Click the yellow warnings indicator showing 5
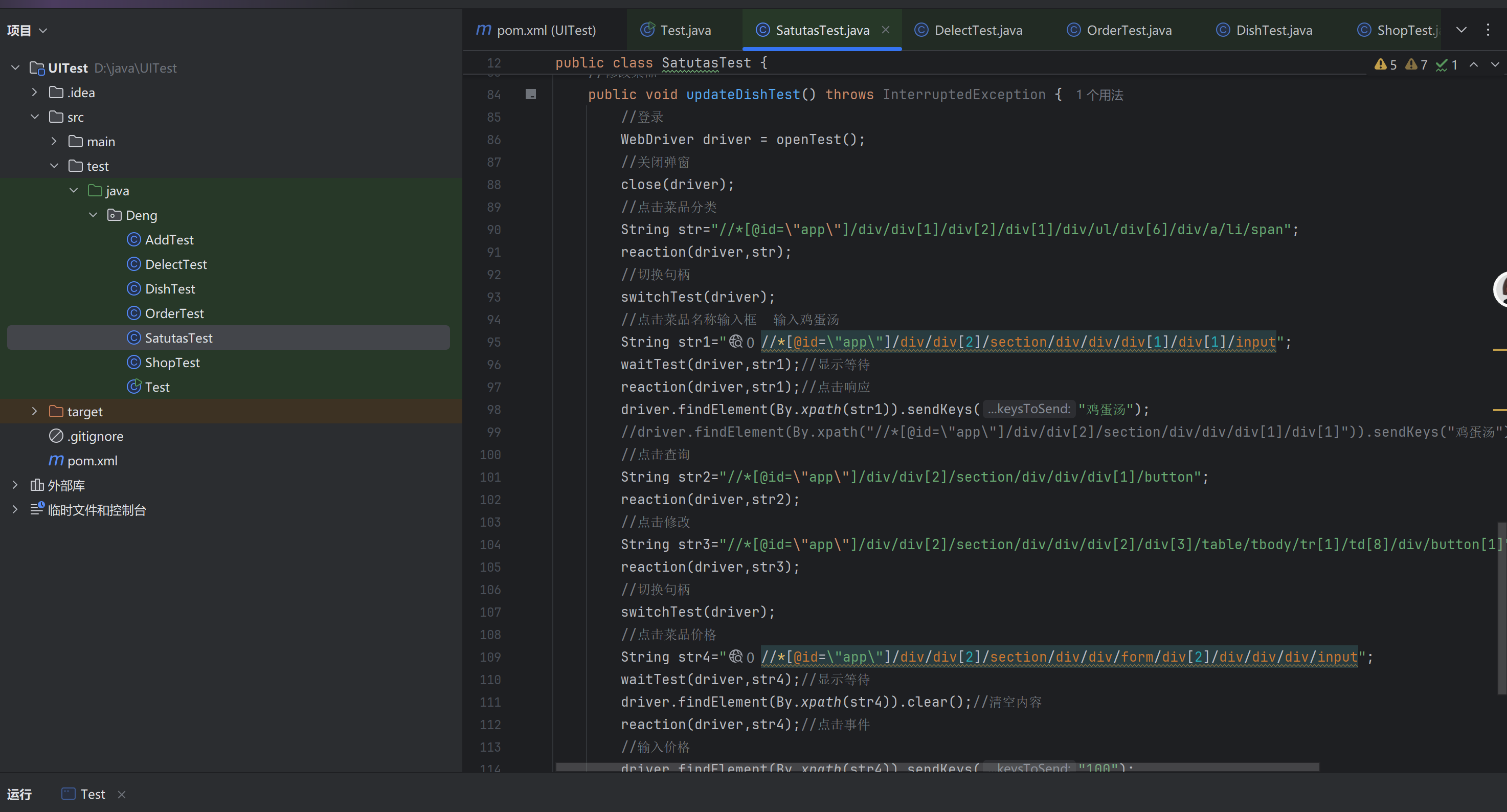This screenshot has height=812, width=1507. [1385, 64]
